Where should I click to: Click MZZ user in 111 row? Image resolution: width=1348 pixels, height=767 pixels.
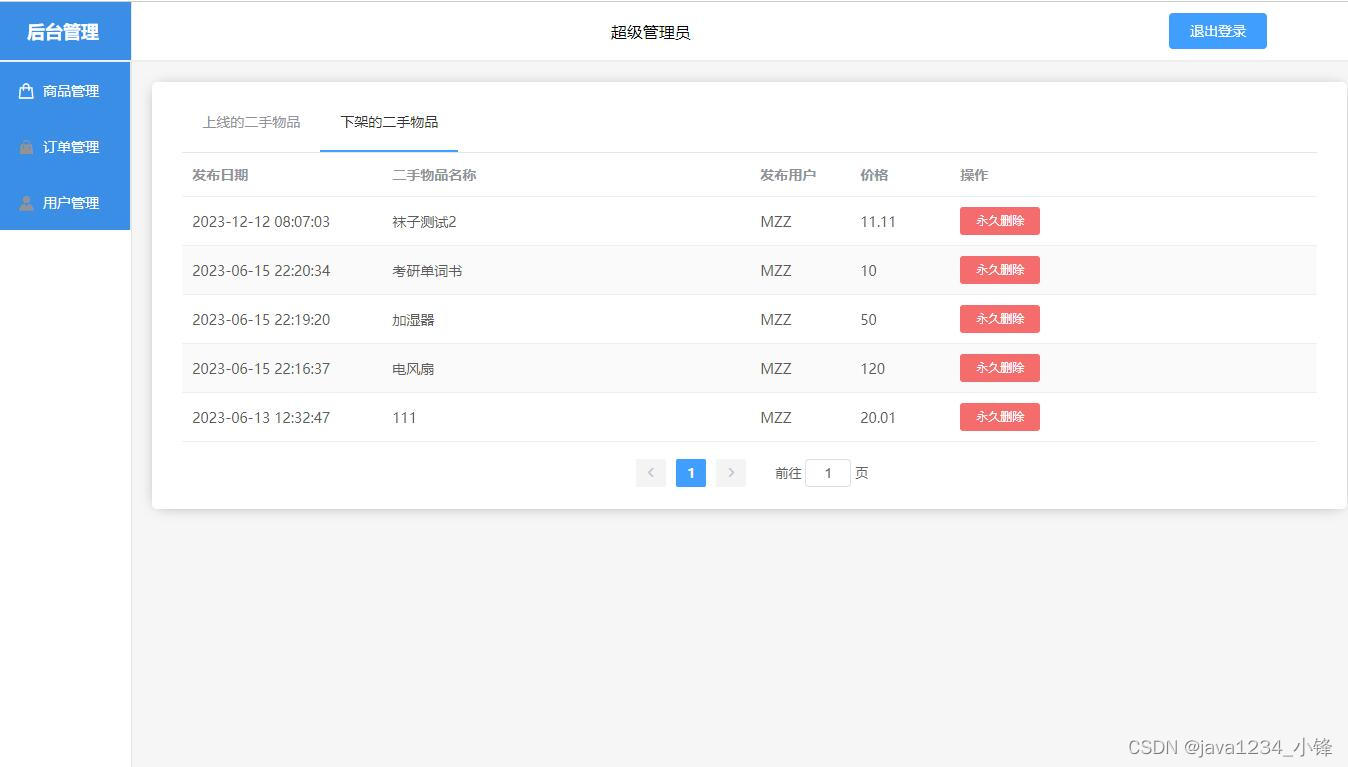point(776,418)
